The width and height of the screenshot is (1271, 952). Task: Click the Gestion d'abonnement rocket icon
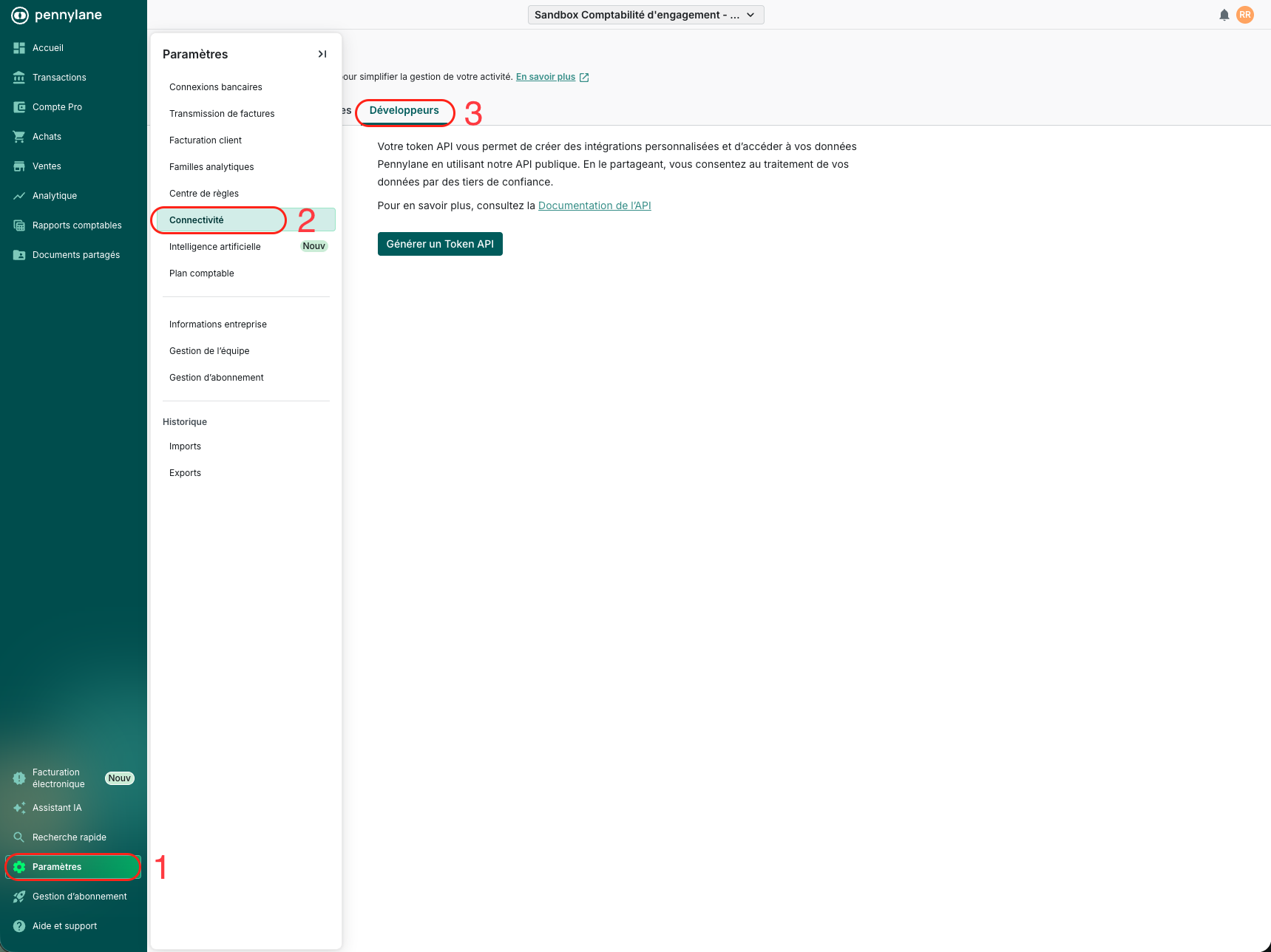tap(19, 897)
